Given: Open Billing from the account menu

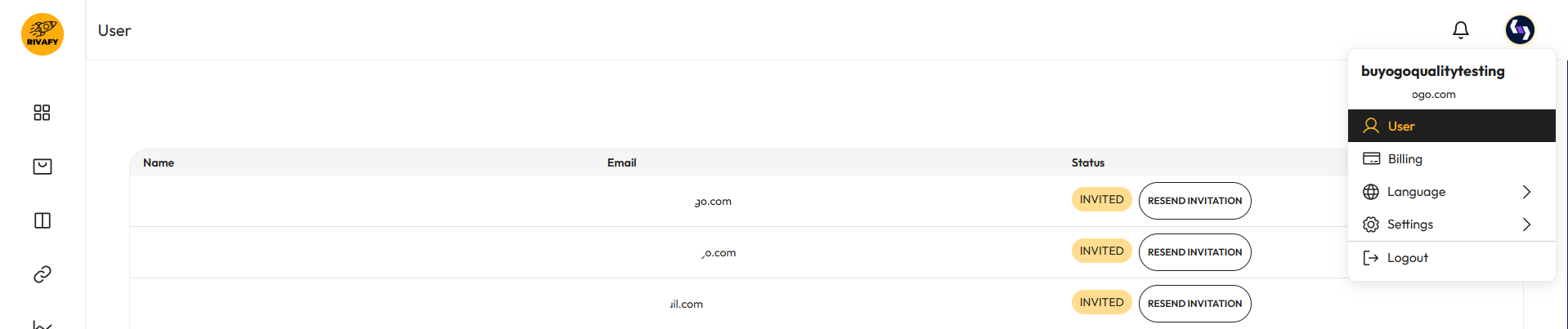Looking at the screenshot, I should tap(1451, 158).
